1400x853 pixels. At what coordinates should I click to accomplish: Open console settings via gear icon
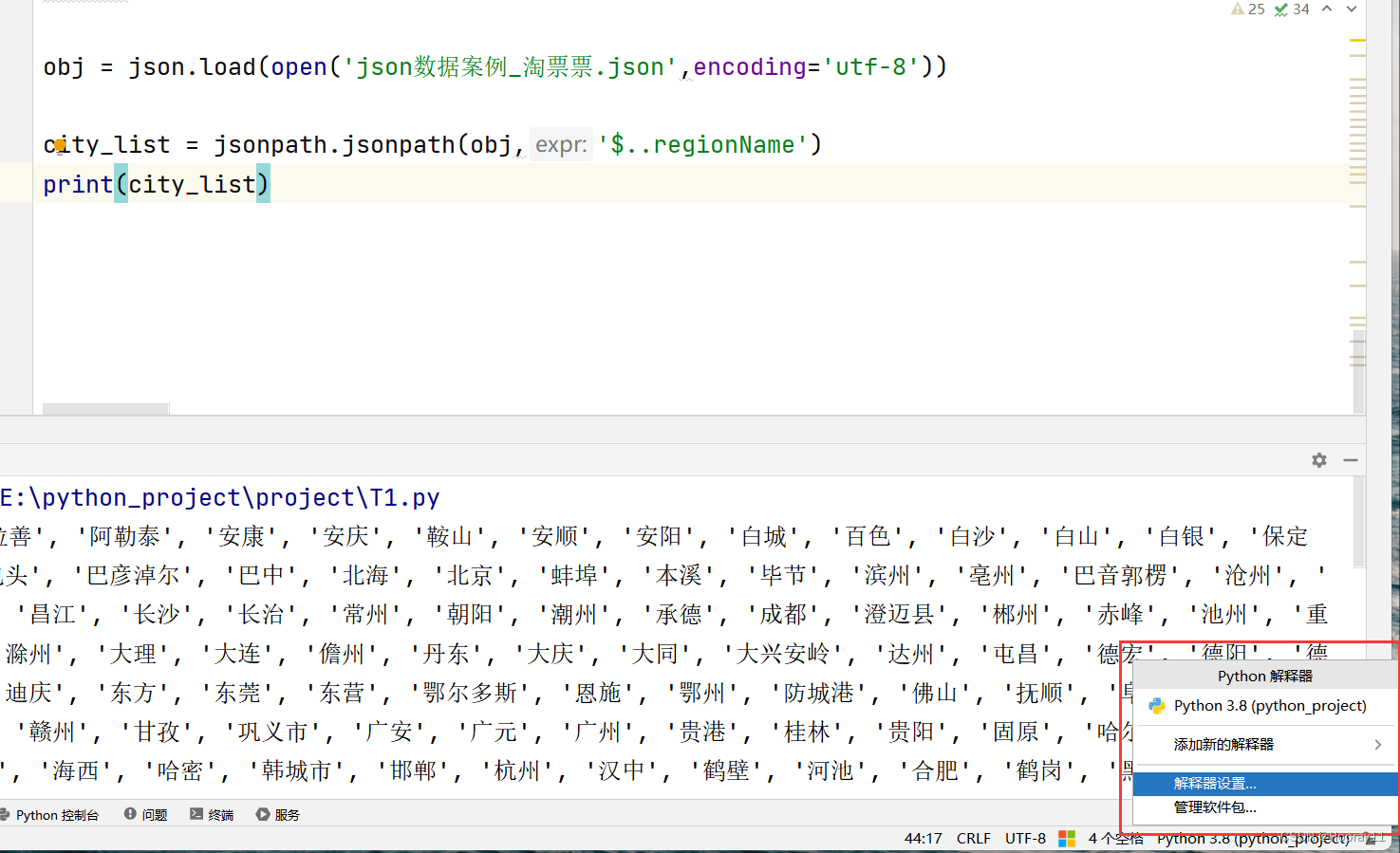point(1318,459)
